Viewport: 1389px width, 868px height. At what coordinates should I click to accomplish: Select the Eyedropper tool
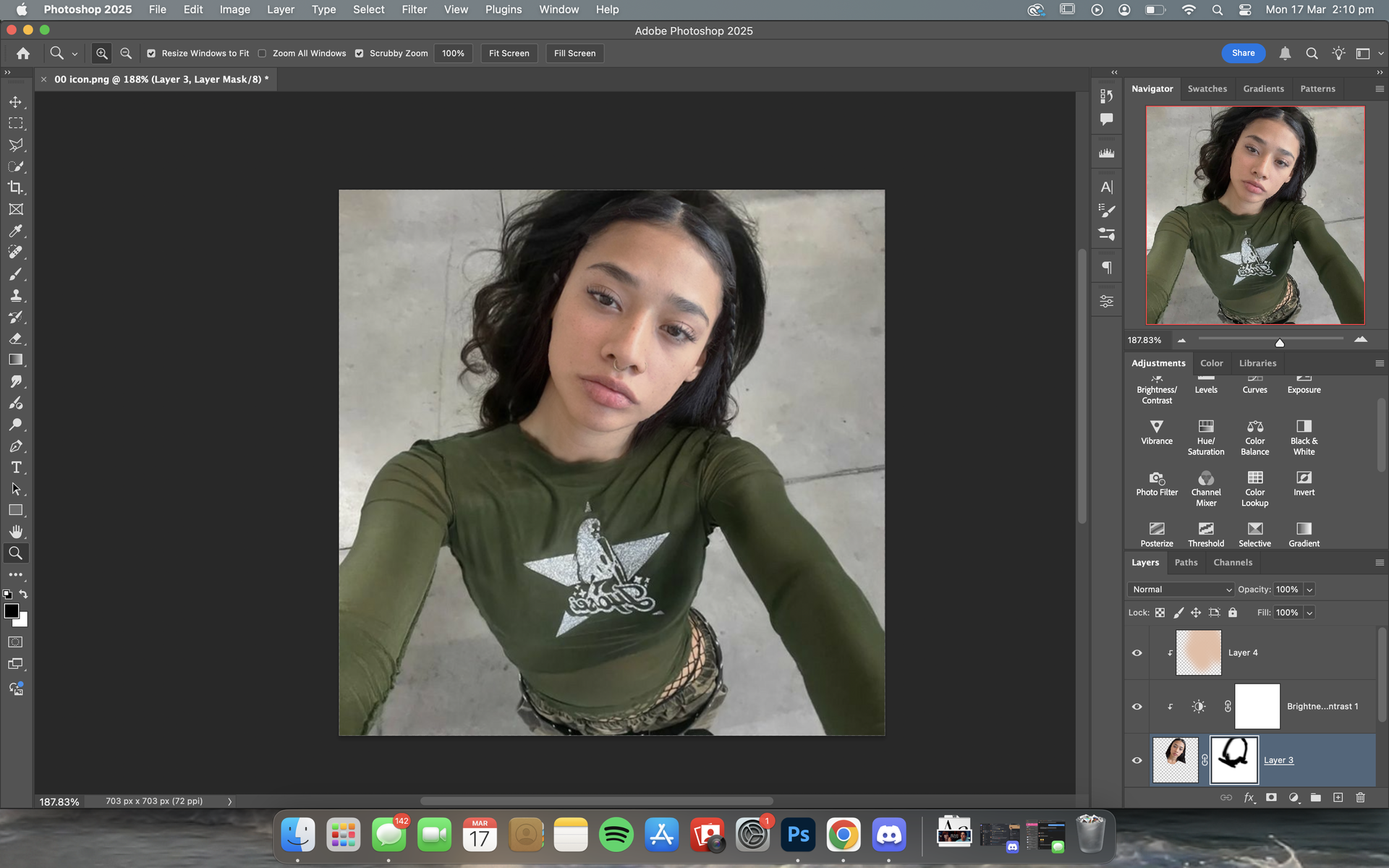[15, 231]
